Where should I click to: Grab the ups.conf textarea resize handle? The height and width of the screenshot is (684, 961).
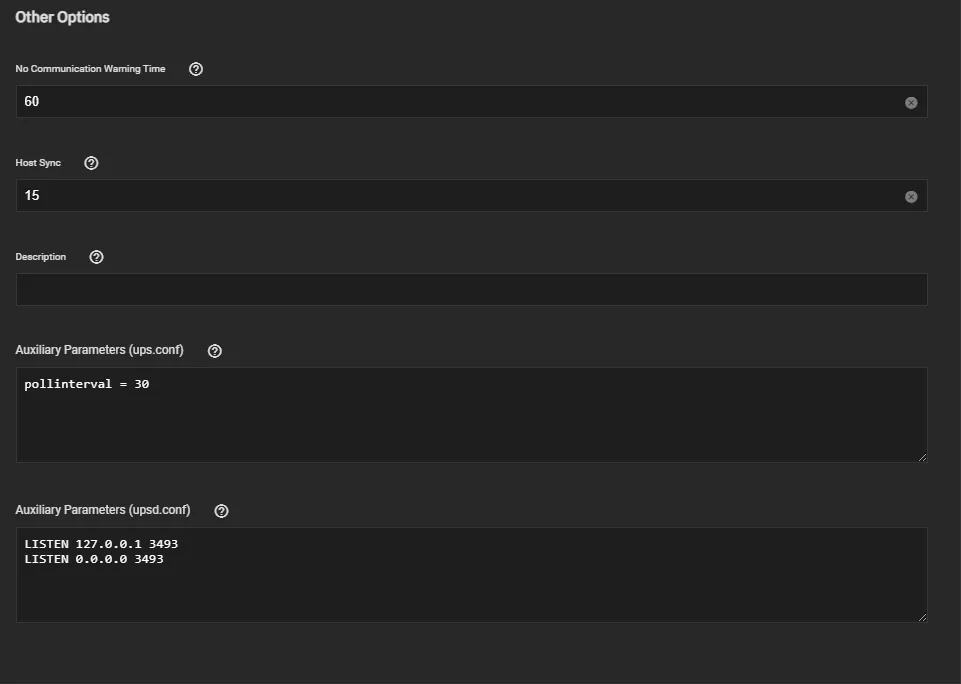pos(922,457)
